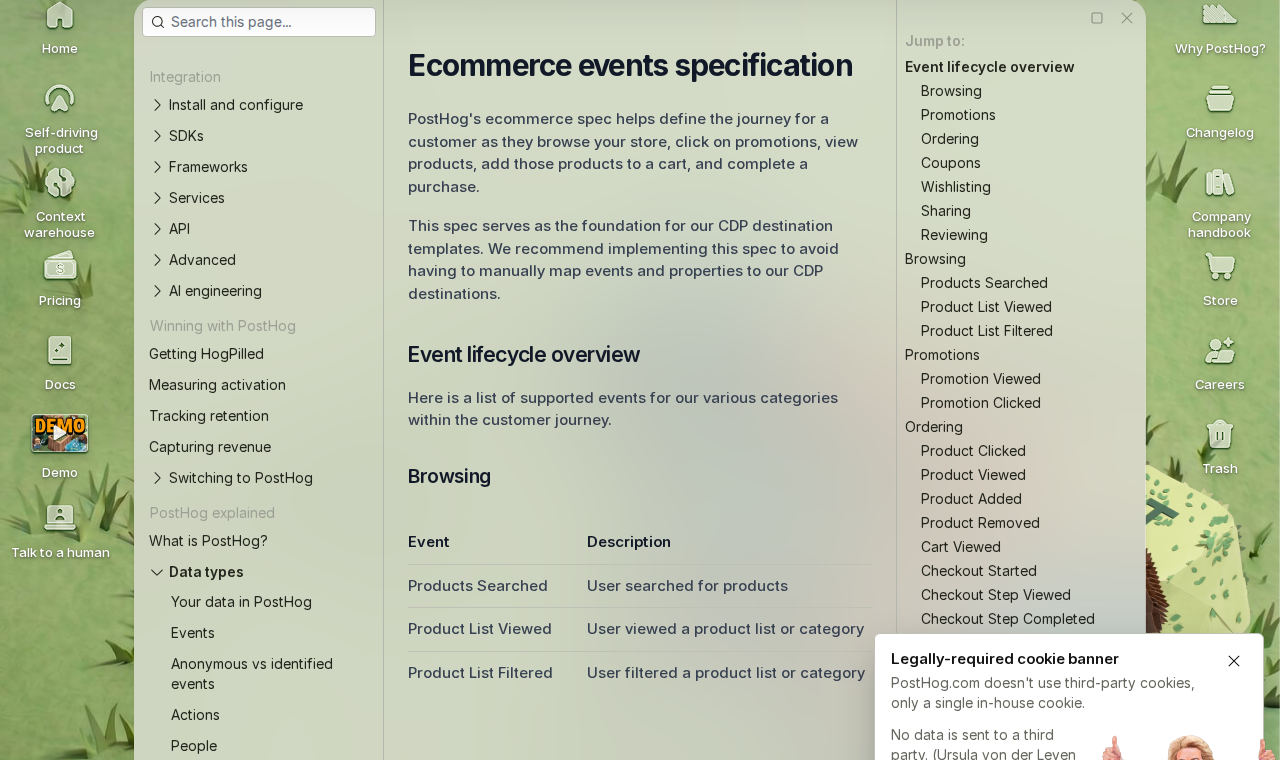The image size is (1280, 760).
Task: Expand the Services section
Action: click(x=259, y=198)
